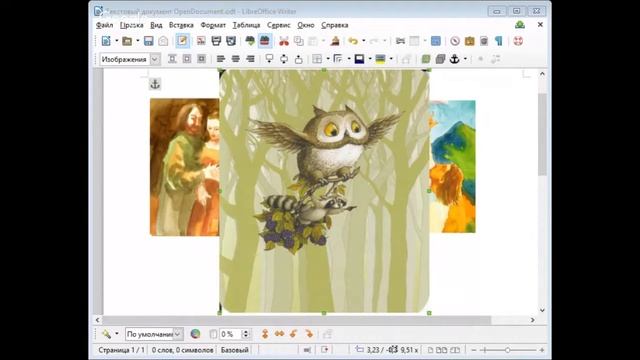The image size is (640, 360).
Task: Undo the last action
Action: (353, 41)
